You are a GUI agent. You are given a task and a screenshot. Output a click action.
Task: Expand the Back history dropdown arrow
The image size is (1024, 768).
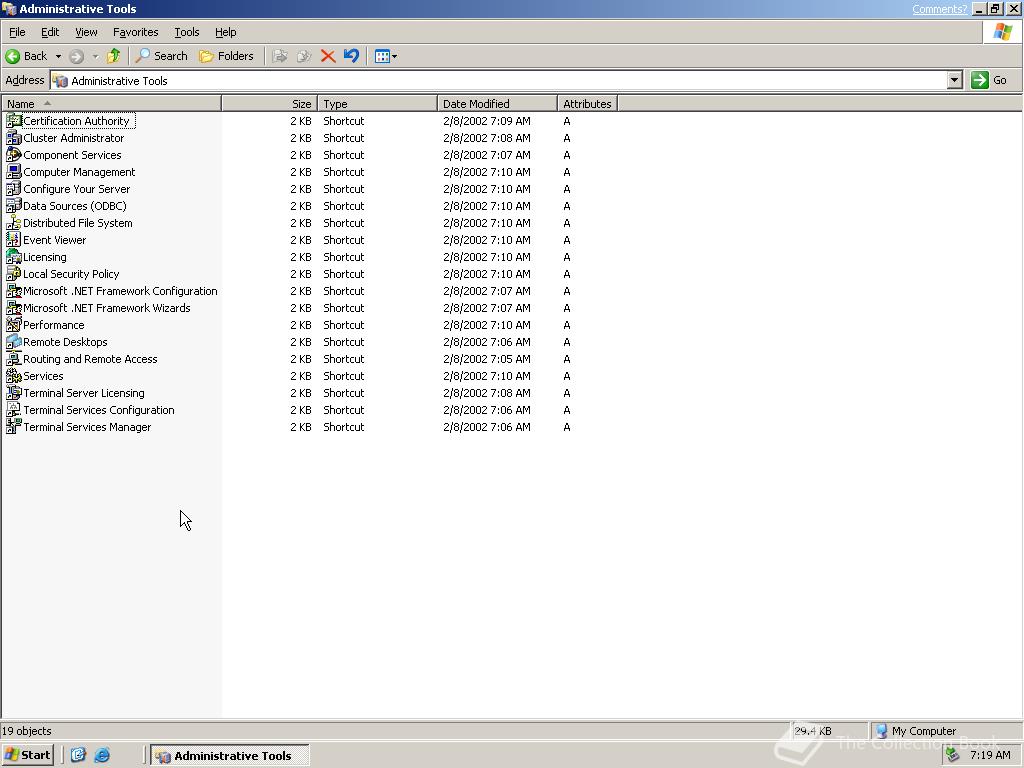tap(58, 56)
